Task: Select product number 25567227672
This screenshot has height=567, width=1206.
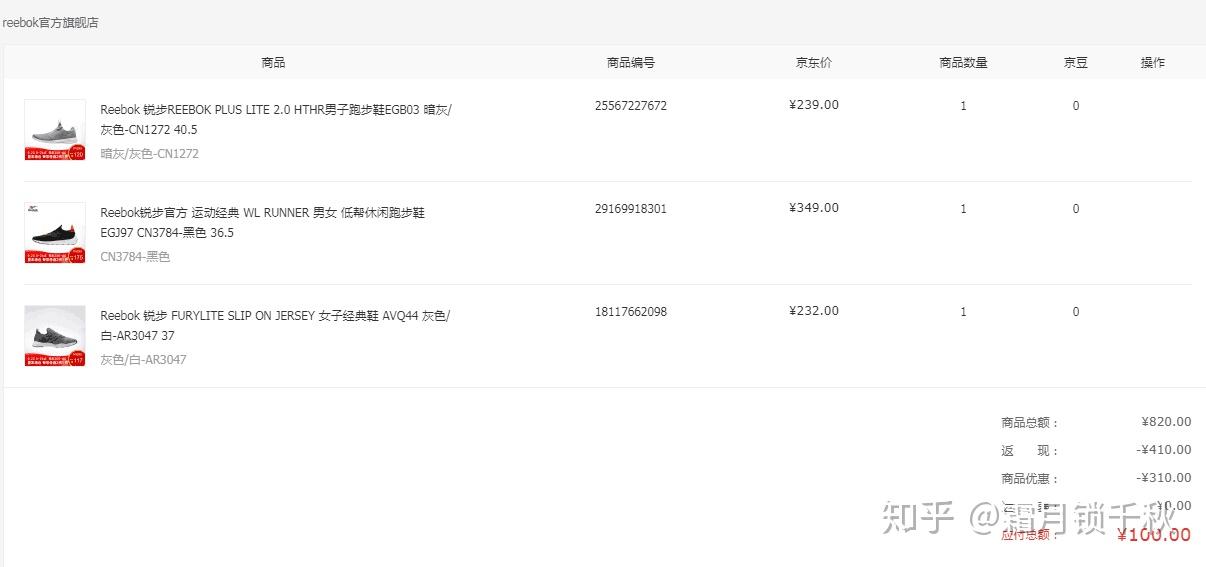Action: 630,105
